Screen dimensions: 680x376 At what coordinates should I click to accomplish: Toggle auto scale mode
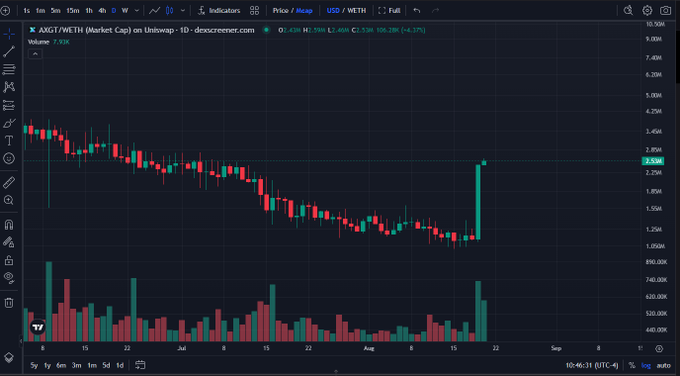click(664, 365)
